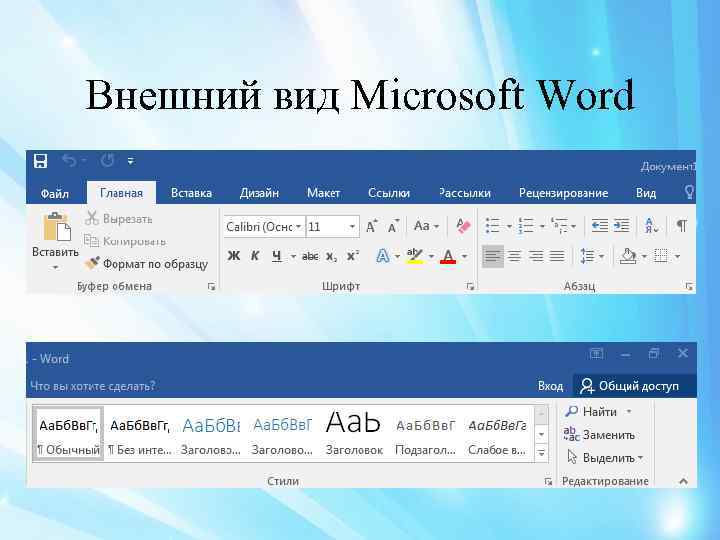
Task: Open Quick Access Toolbar customize arrow
Action: [131, 161]
